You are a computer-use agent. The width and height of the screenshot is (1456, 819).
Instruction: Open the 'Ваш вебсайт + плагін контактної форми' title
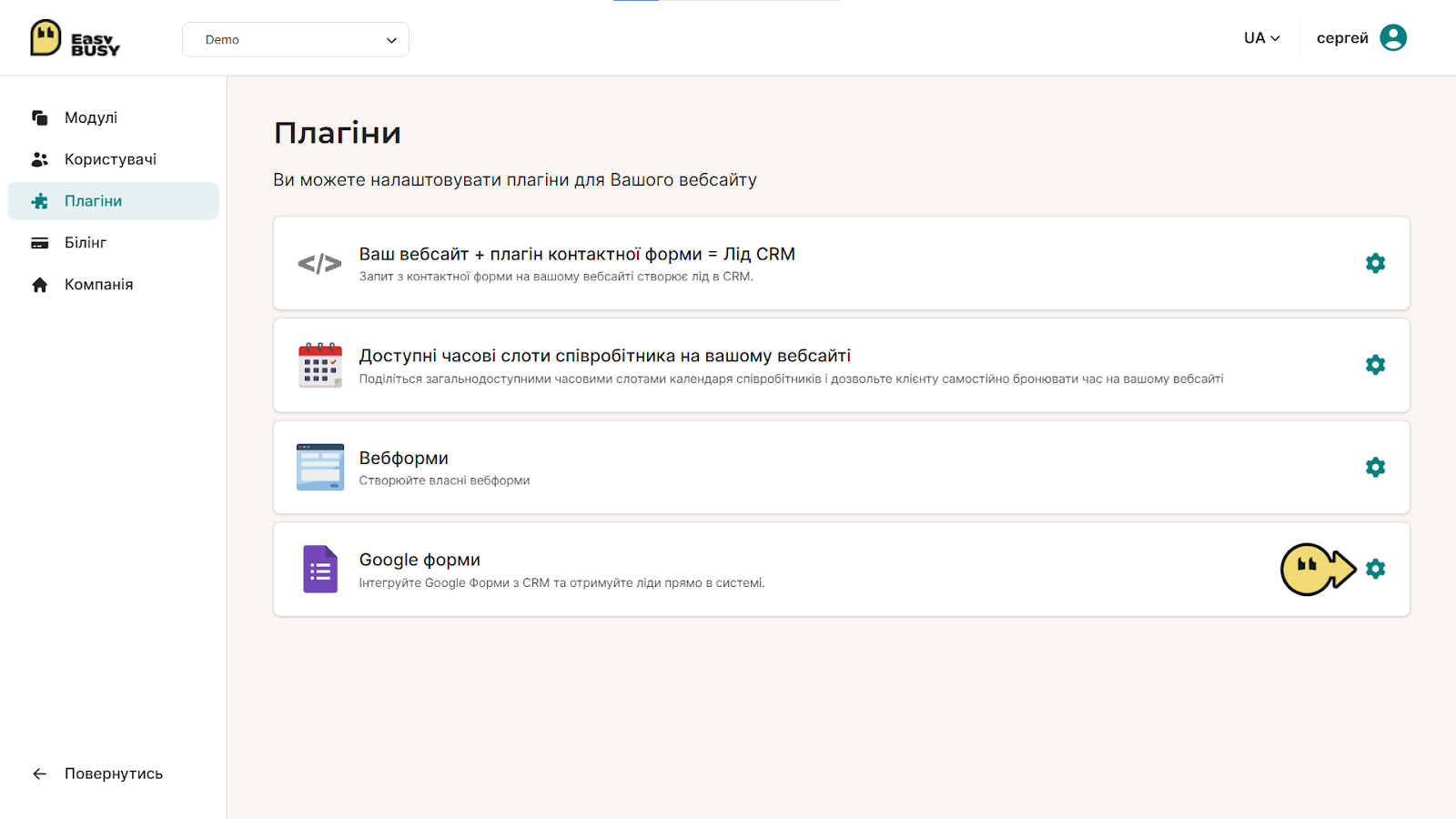point(577,254)
